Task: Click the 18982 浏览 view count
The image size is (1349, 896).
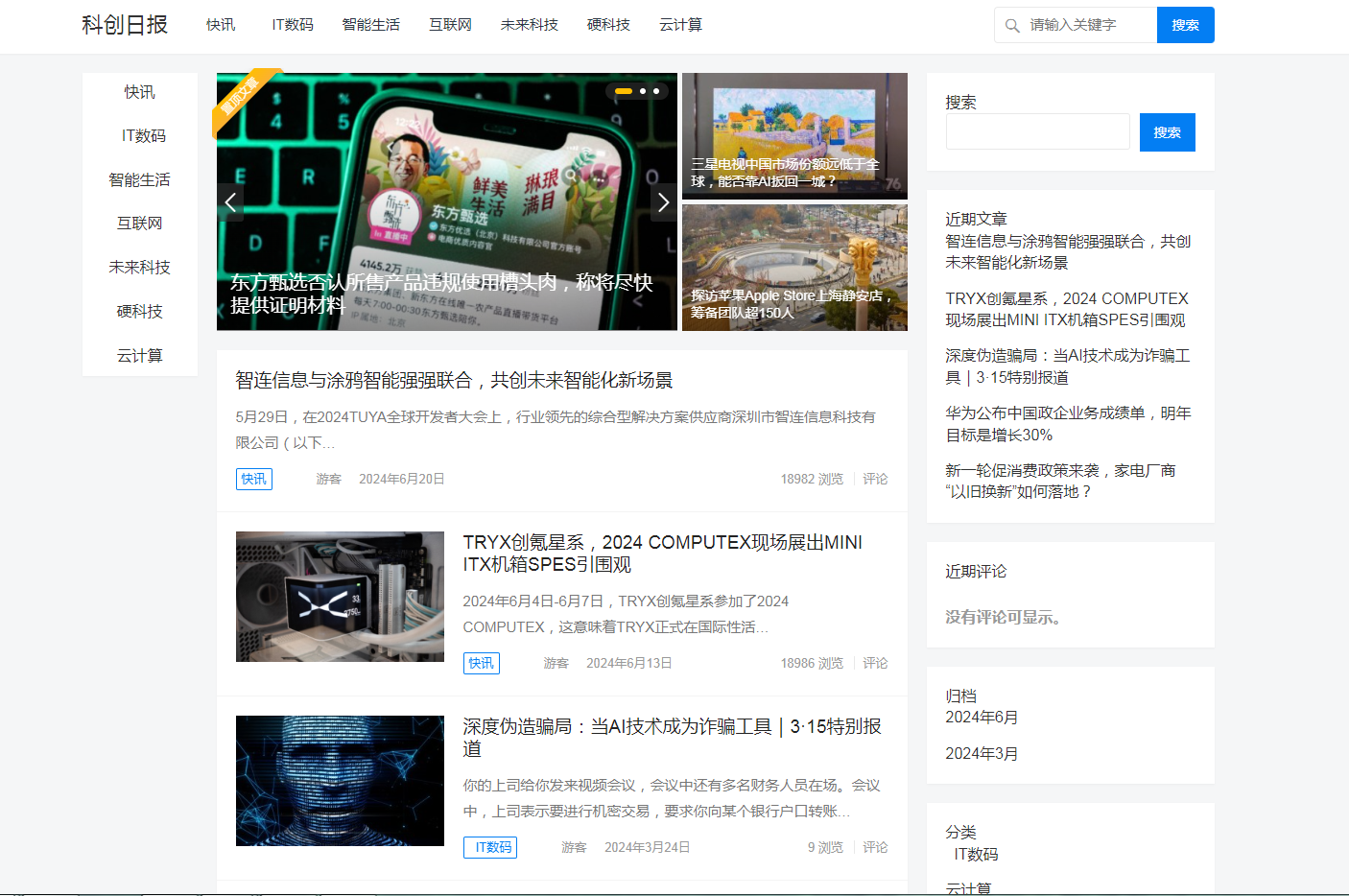Action: (812, 479)
